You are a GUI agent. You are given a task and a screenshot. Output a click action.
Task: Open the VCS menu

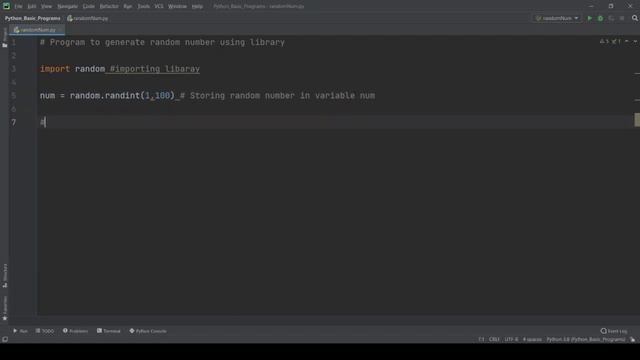pos(159,6)
